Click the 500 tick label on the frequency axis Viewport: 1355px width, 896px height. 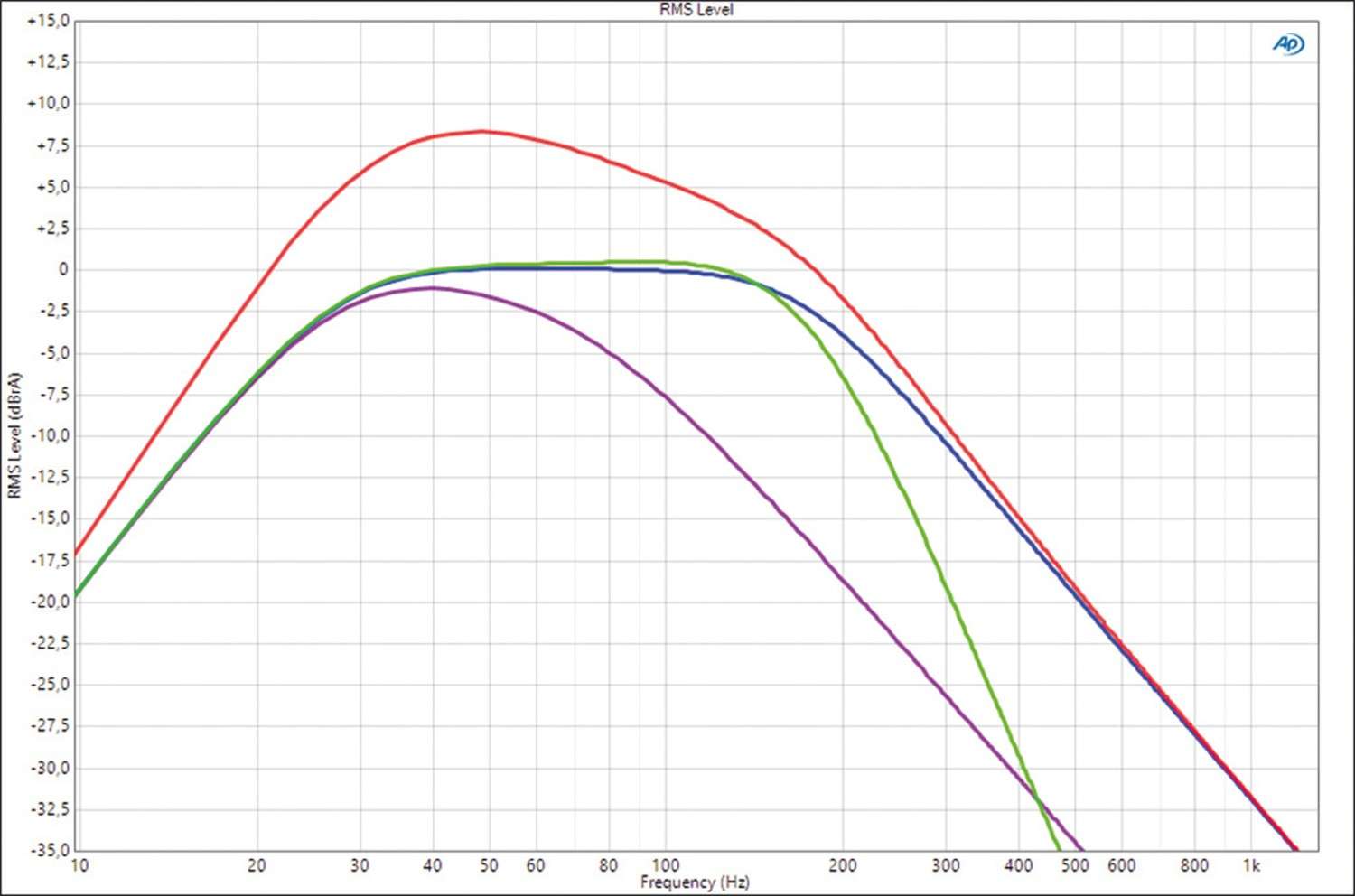(x=1075, y=865)
